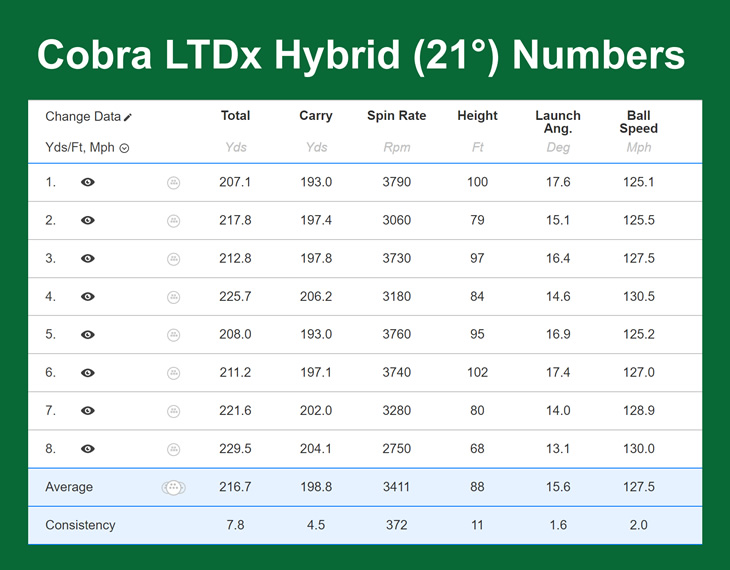This screenshot has height=570, width=730.
Task: Click the ball icon in row 6
Action: click(174, 373)
